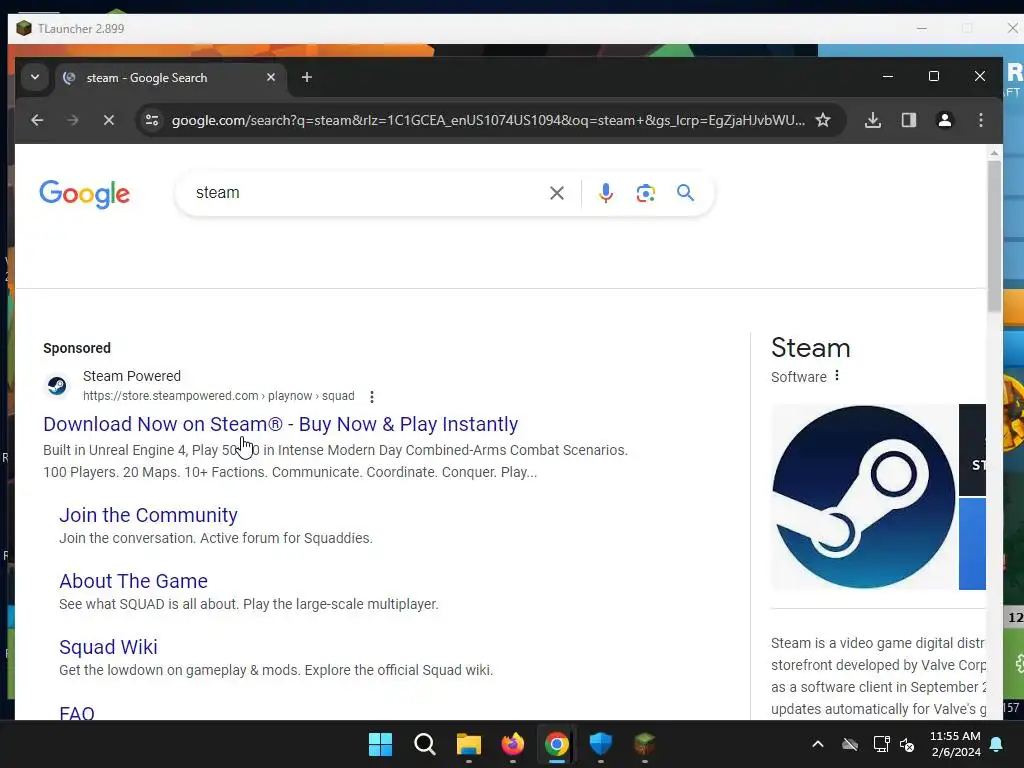Screen dimensions: 1024x768
Task: Open ad options three-dot menu
Action: pos(372,396)
